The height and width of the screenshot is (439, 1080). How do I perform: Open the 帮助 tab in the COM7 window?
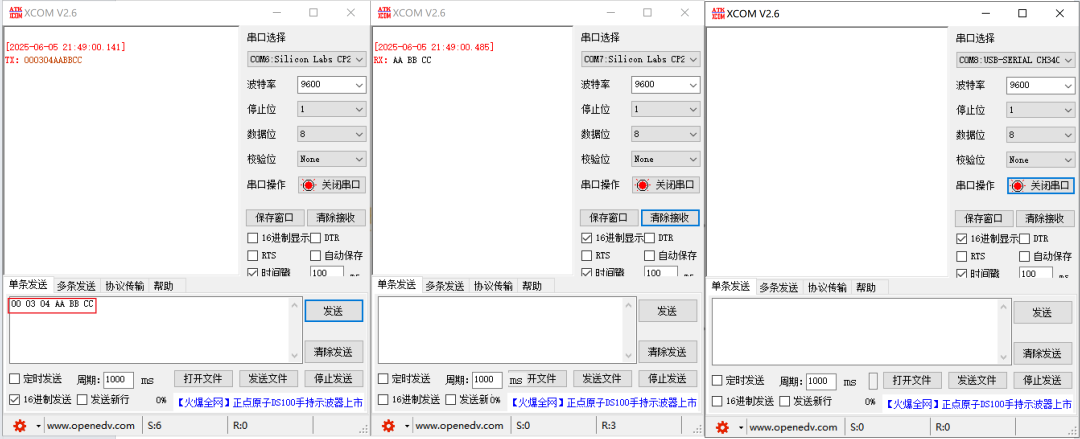click(x=531, y=285)
